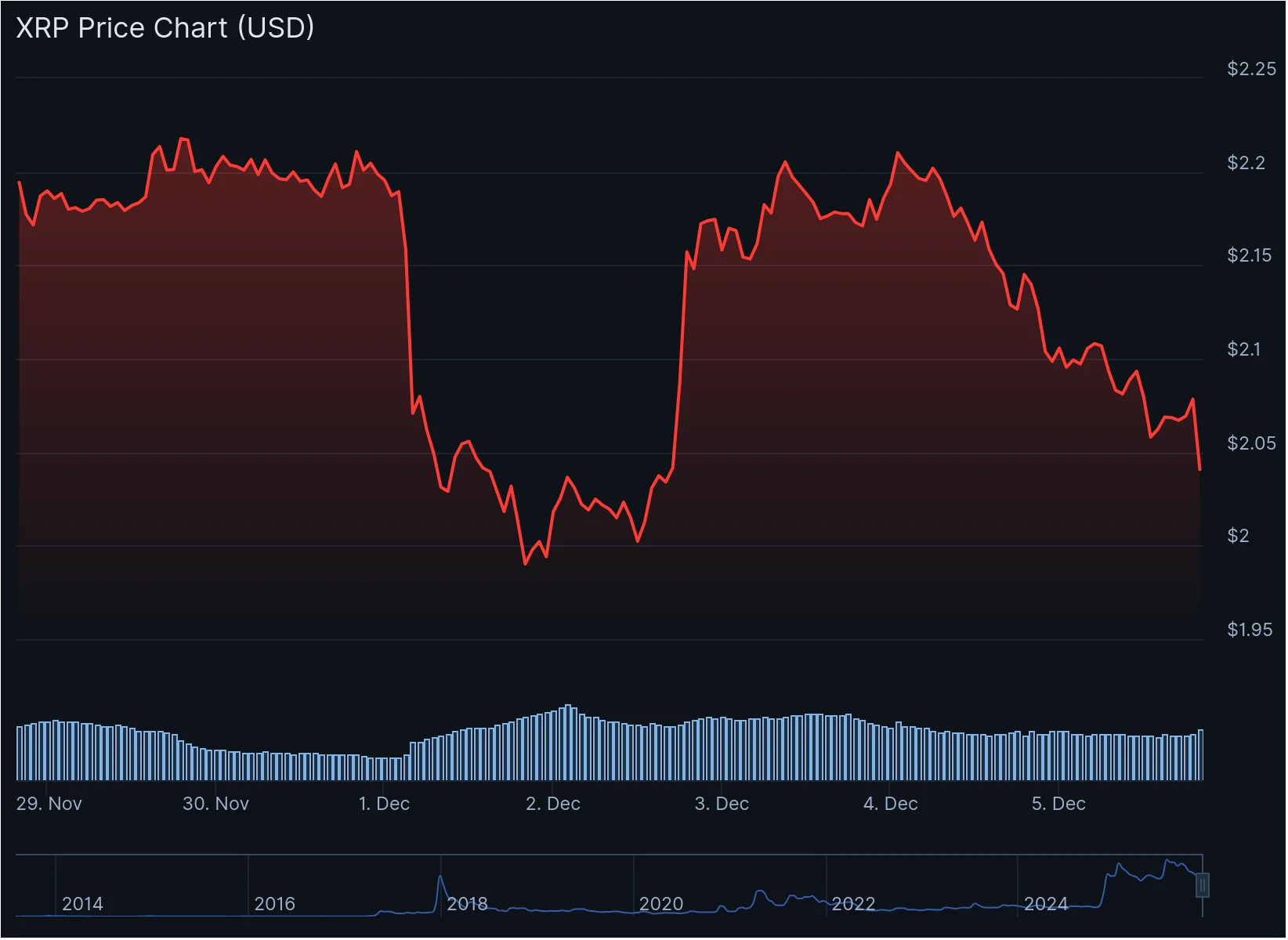Viewport: 1288px width, 940px height.
Task: Click the $2.25 price axis label
Action: 1251,69
